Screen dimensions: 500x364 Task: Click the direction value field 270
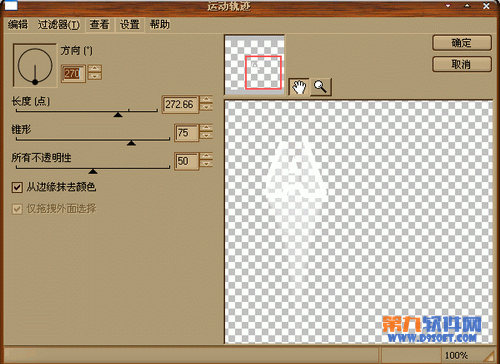[x=73, y=73]
